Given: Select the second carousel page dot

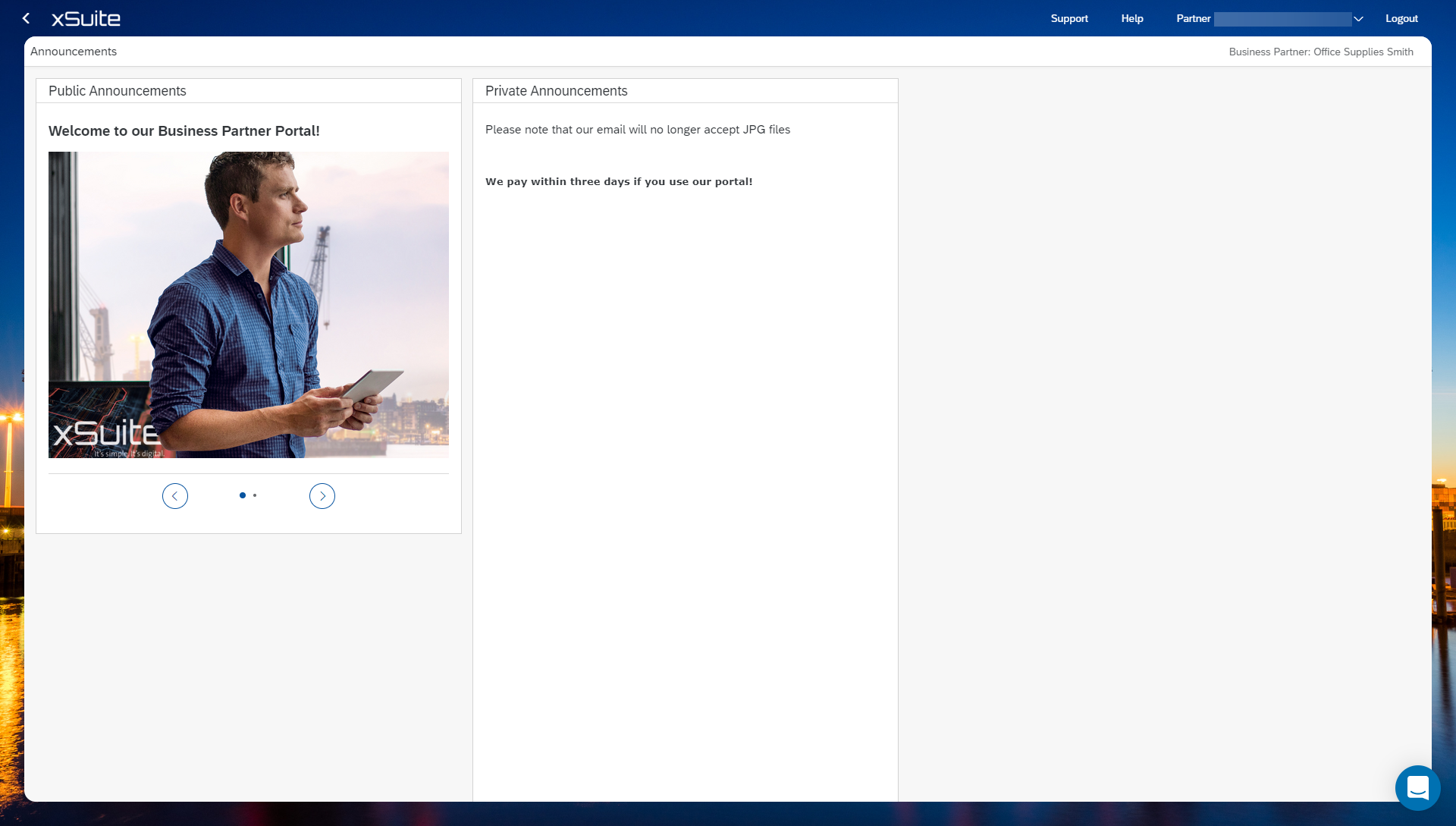Looking at the screenshot, I should coord(255,495).
